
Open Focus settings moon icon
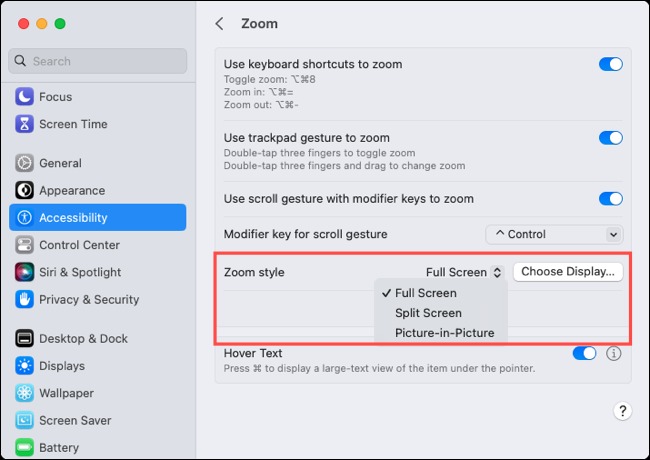[24, 97]
